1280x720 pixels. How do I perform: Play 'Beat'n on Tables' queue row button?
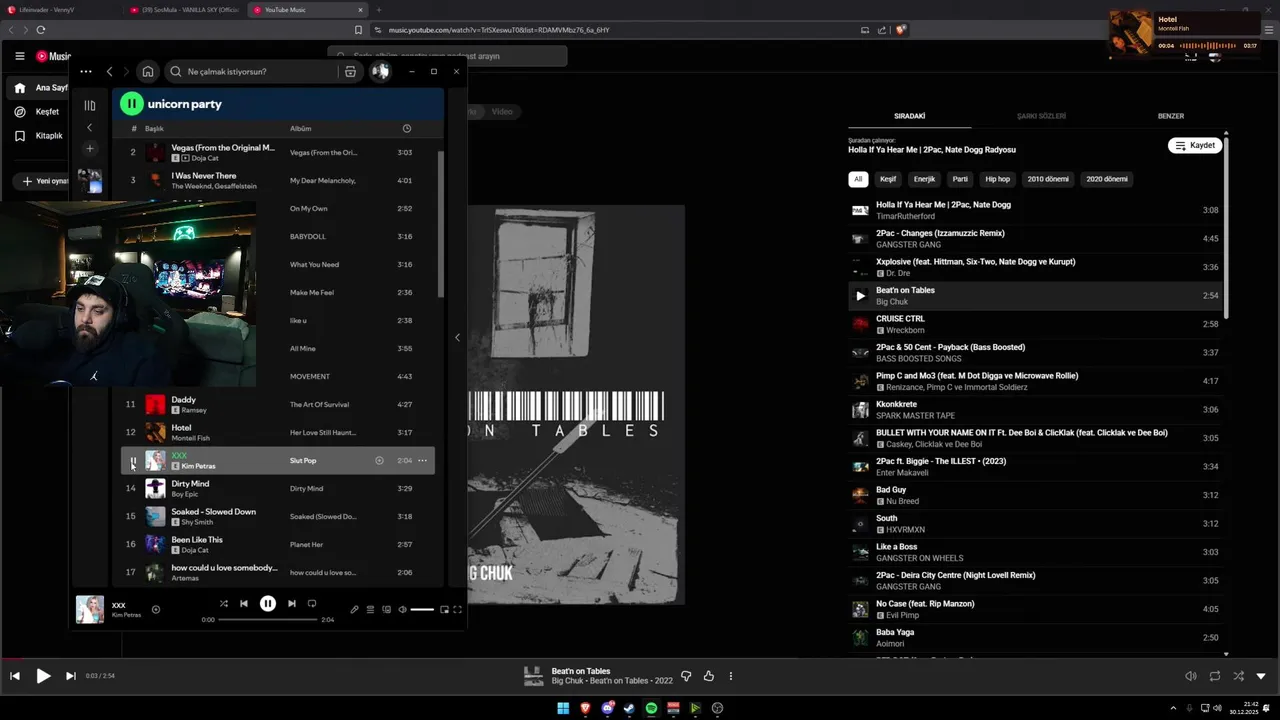(x=860, y=296)
